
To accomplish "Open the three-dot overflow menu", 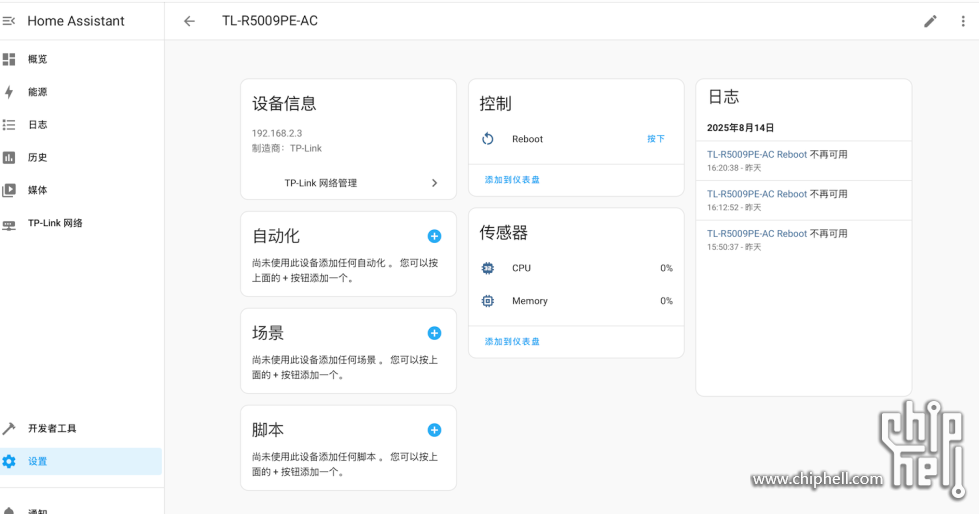I will (x=963, y=21).
